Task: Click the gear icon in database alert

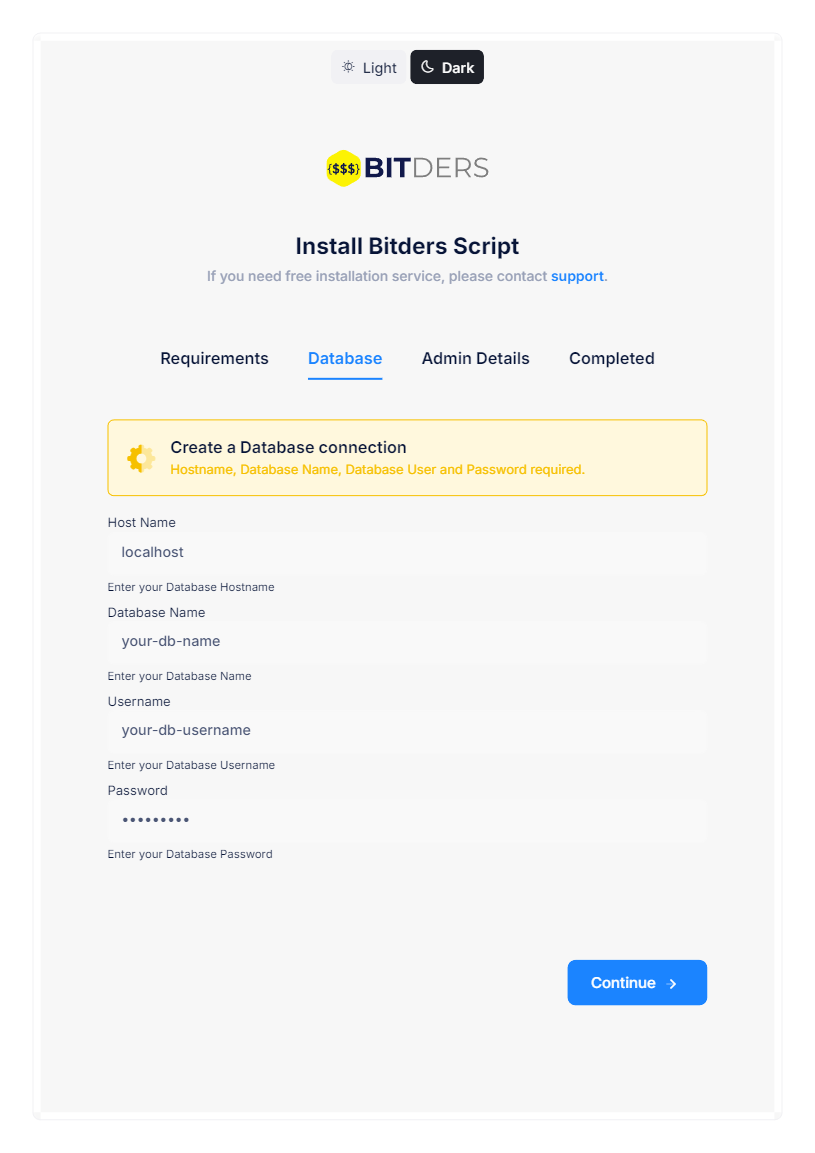Action: (x=141, y=458)
